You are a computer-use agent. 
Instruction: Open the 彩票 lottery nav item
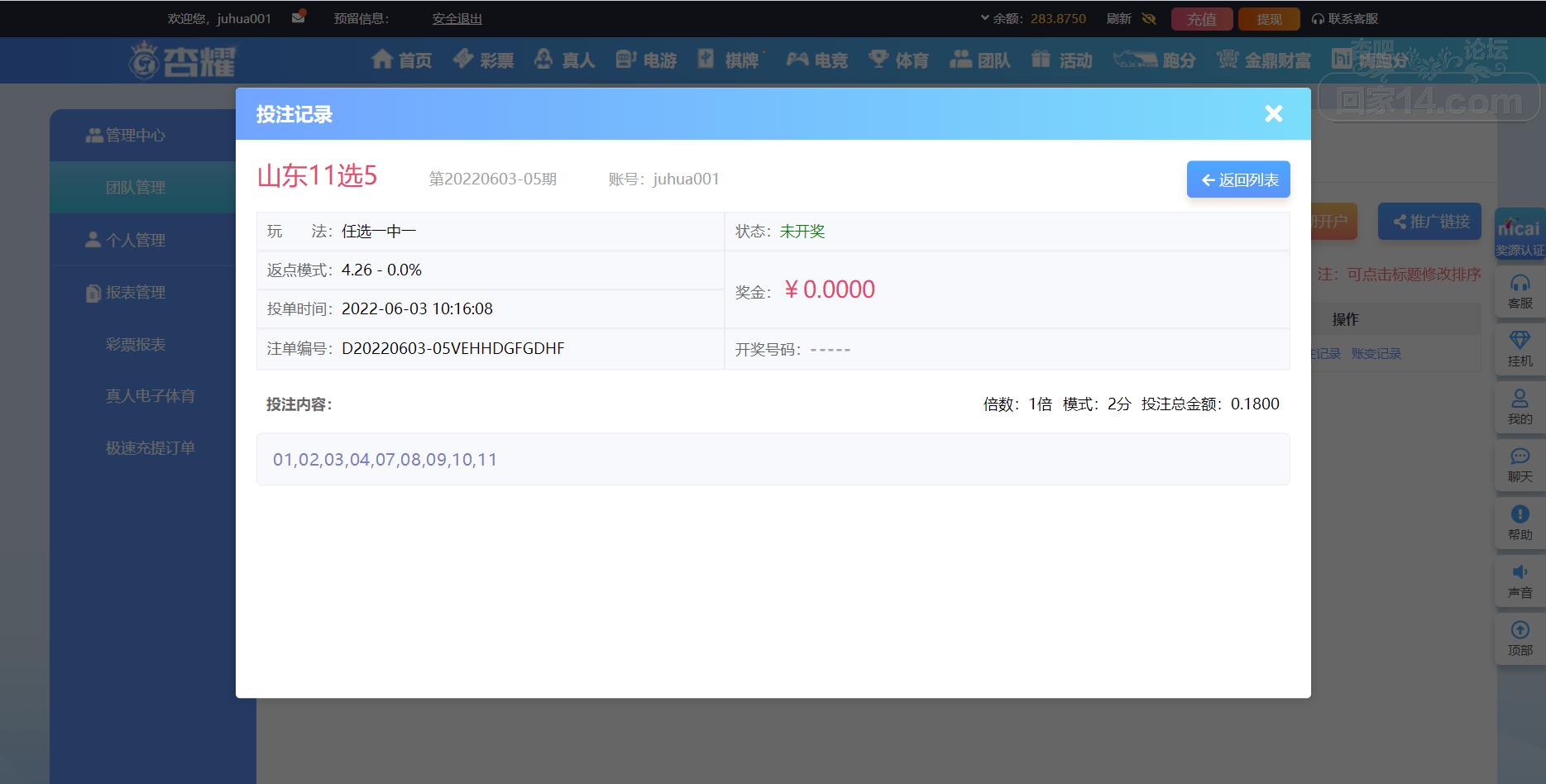484,60
